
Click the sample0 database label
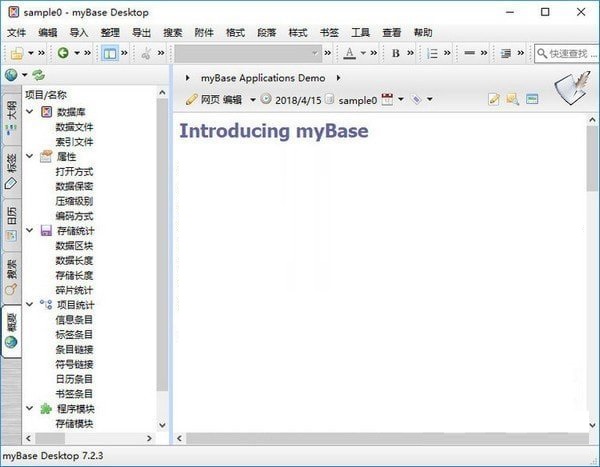(358, 100)
